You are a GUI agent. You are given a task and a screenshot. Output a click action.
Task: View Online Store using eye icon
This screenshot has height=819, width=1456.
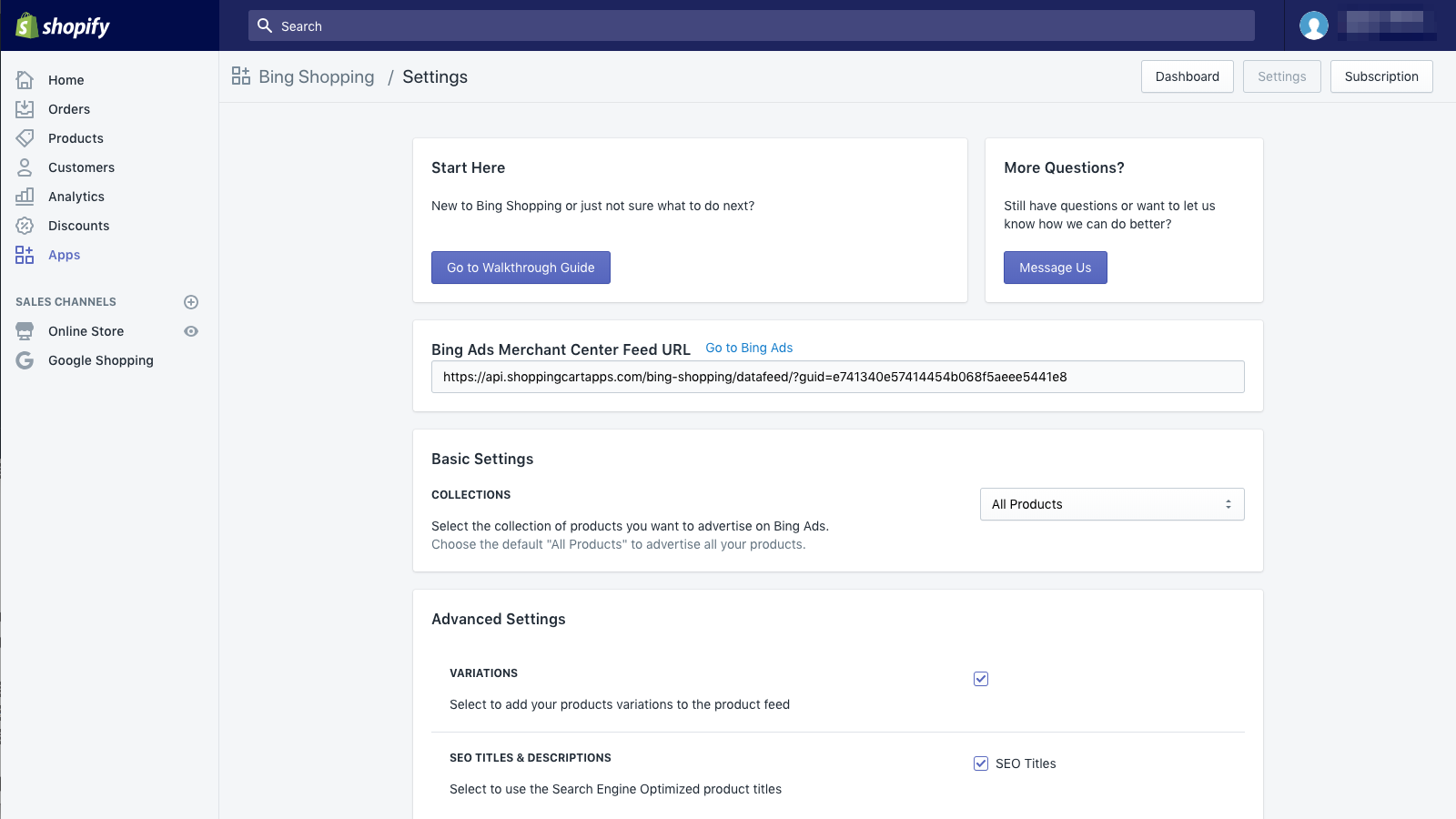191,331
